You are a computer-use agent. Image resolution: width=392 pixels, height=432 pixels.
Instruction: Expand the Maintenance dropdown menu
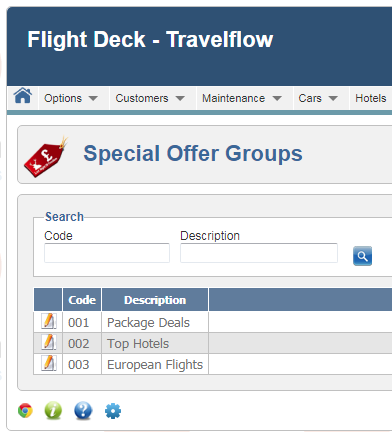242,98
